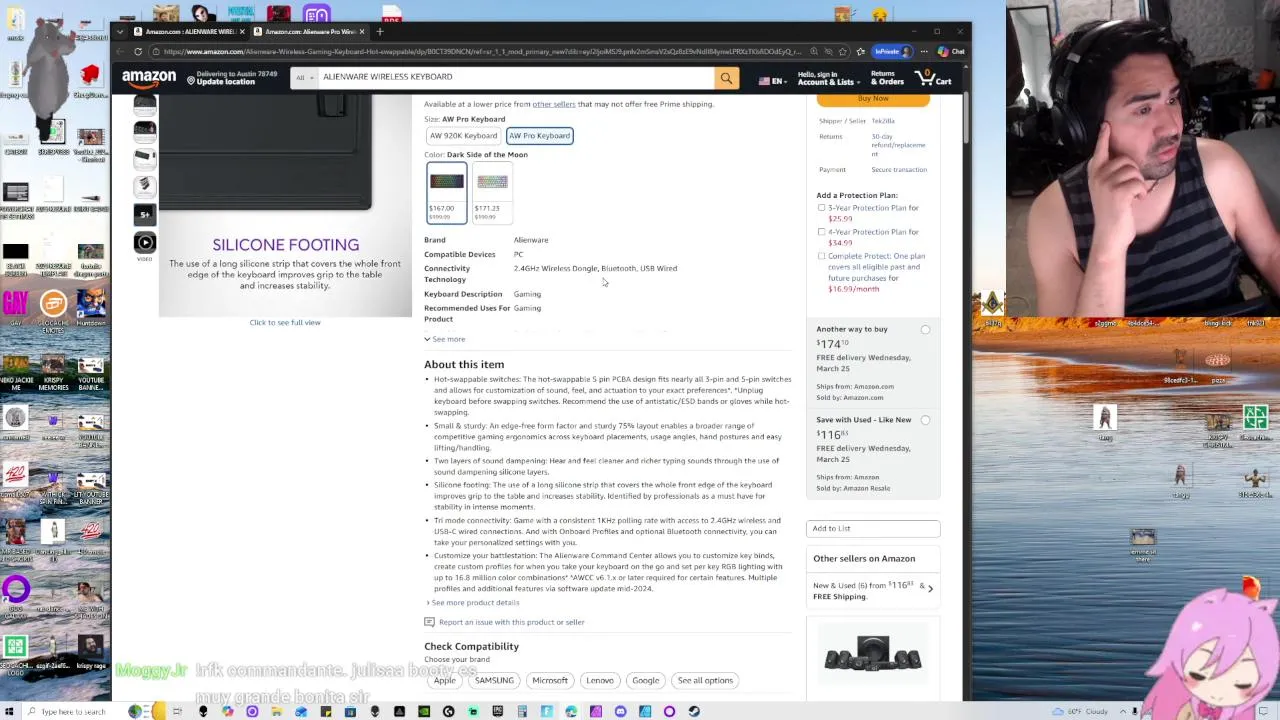Filter compatibility by Microsoft brand

coord(550,680)
